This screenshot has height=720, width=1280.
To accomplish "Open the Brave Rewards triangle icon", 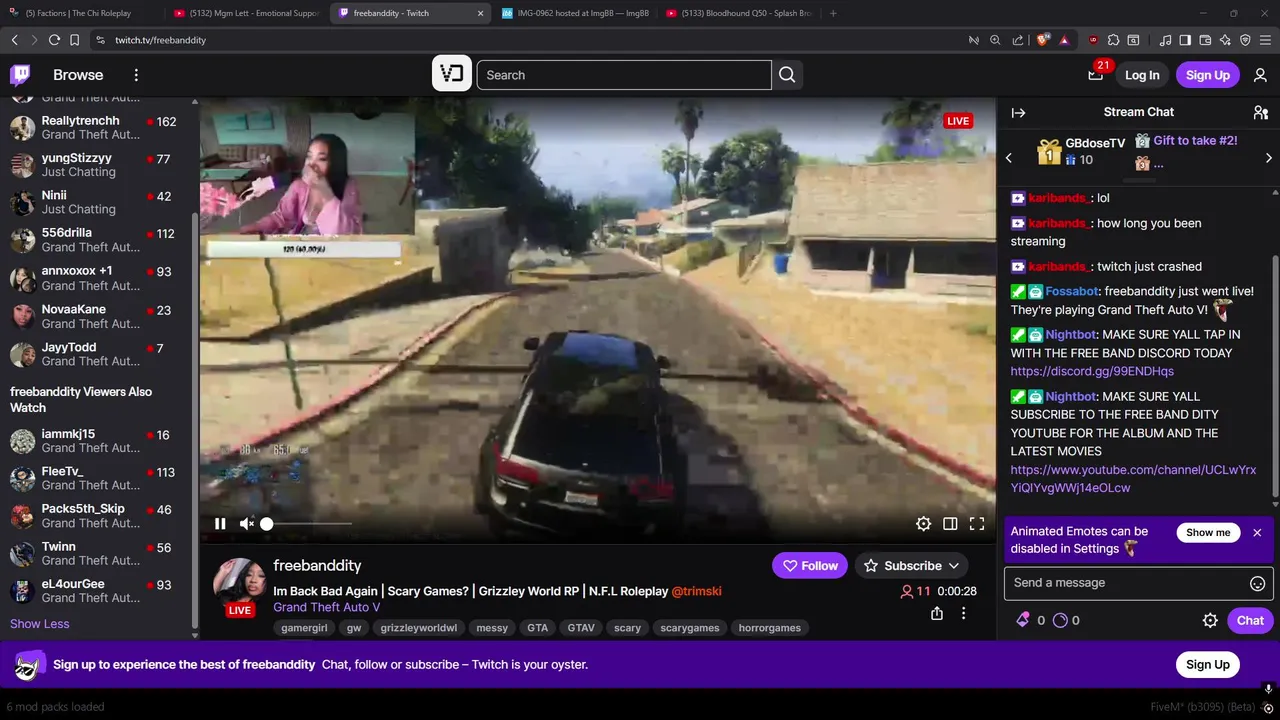I will click(x=1064, y=40).
